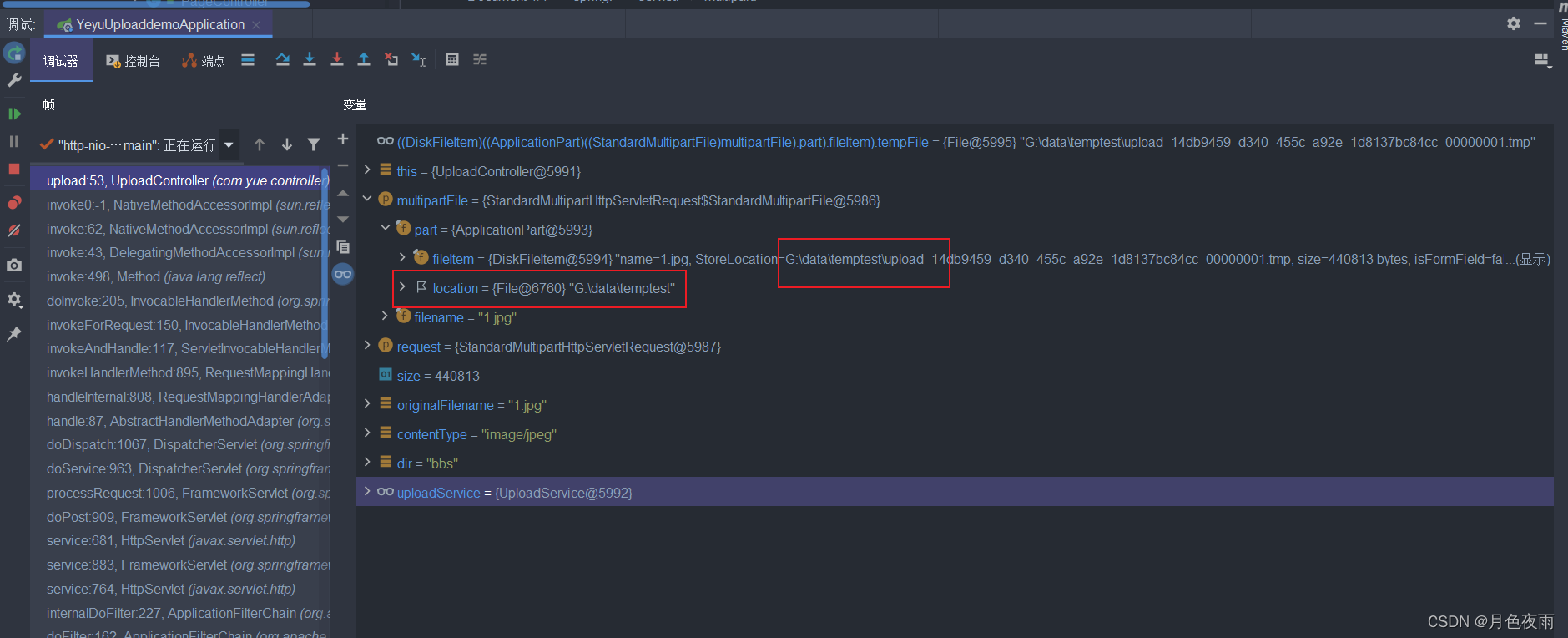Select processRequest:1006 FrameworkServlet frame

(180, 493)
